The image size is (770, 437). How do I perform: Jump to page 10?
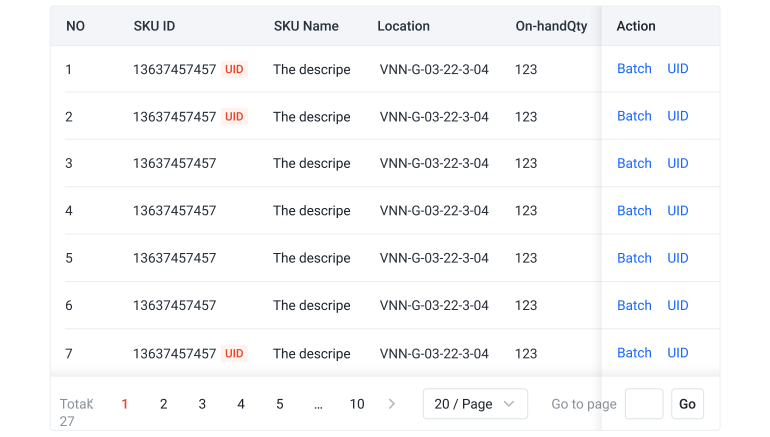pos(357,404)
